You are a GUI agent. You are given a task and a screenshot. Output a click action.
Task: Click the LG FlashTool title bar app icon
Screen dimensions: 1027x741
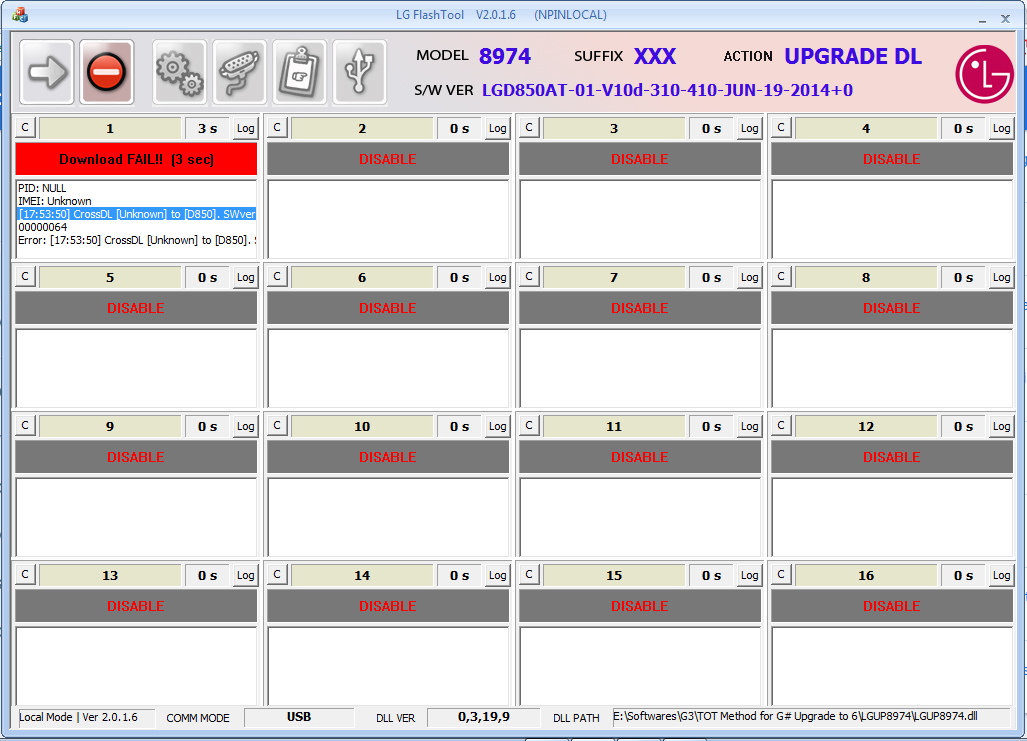pos(20,14)
